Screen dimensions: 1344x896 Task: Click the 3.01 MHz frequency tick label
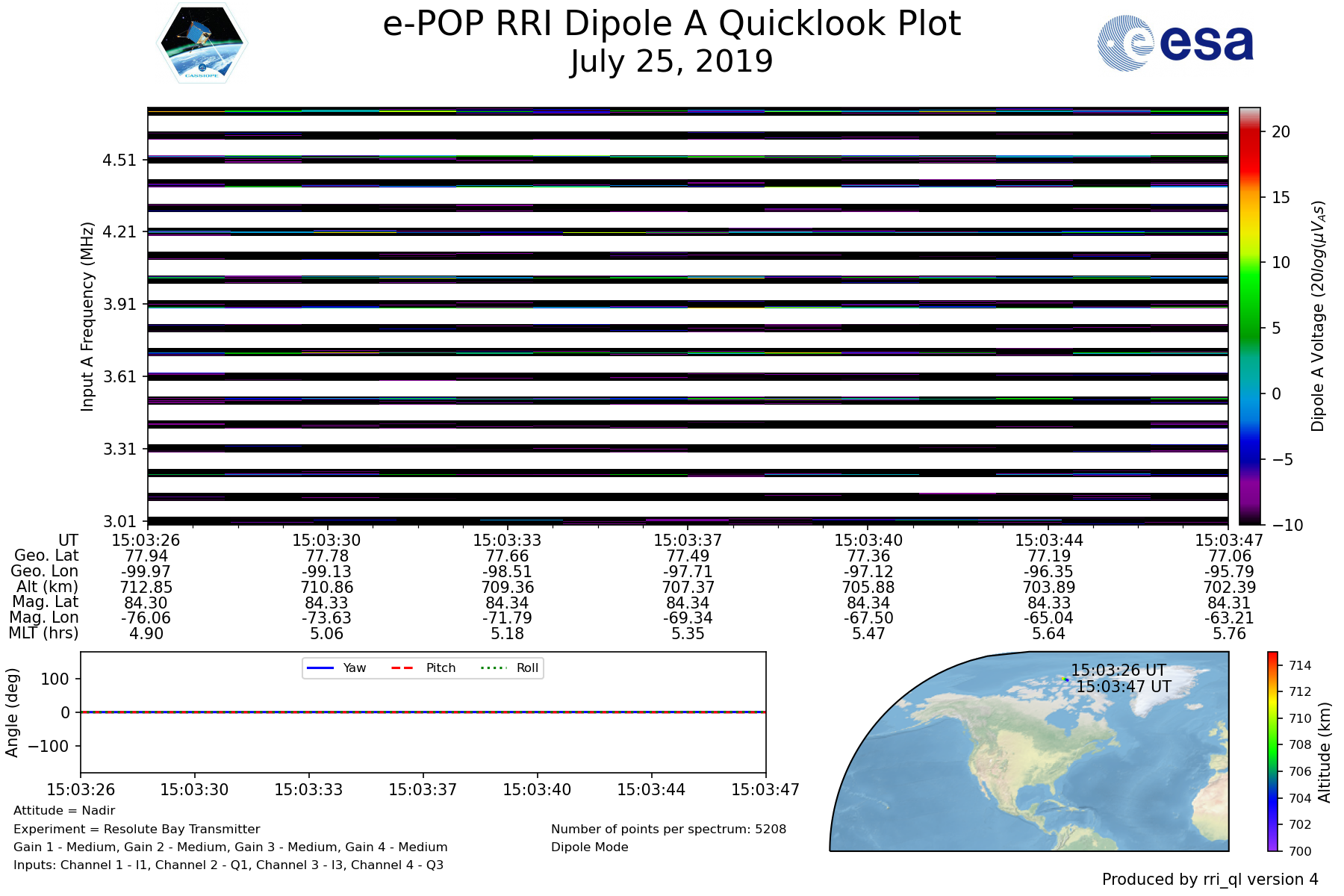[119, 521]
